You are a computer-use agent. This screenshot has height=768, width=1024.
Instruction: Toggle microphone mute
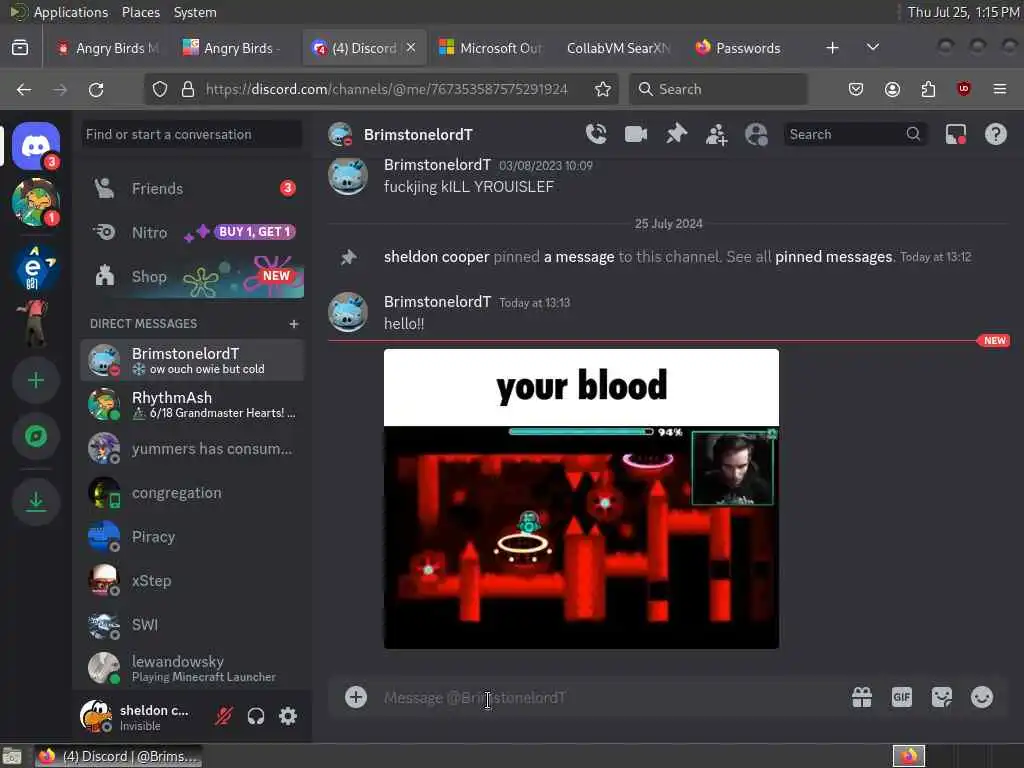223,716
